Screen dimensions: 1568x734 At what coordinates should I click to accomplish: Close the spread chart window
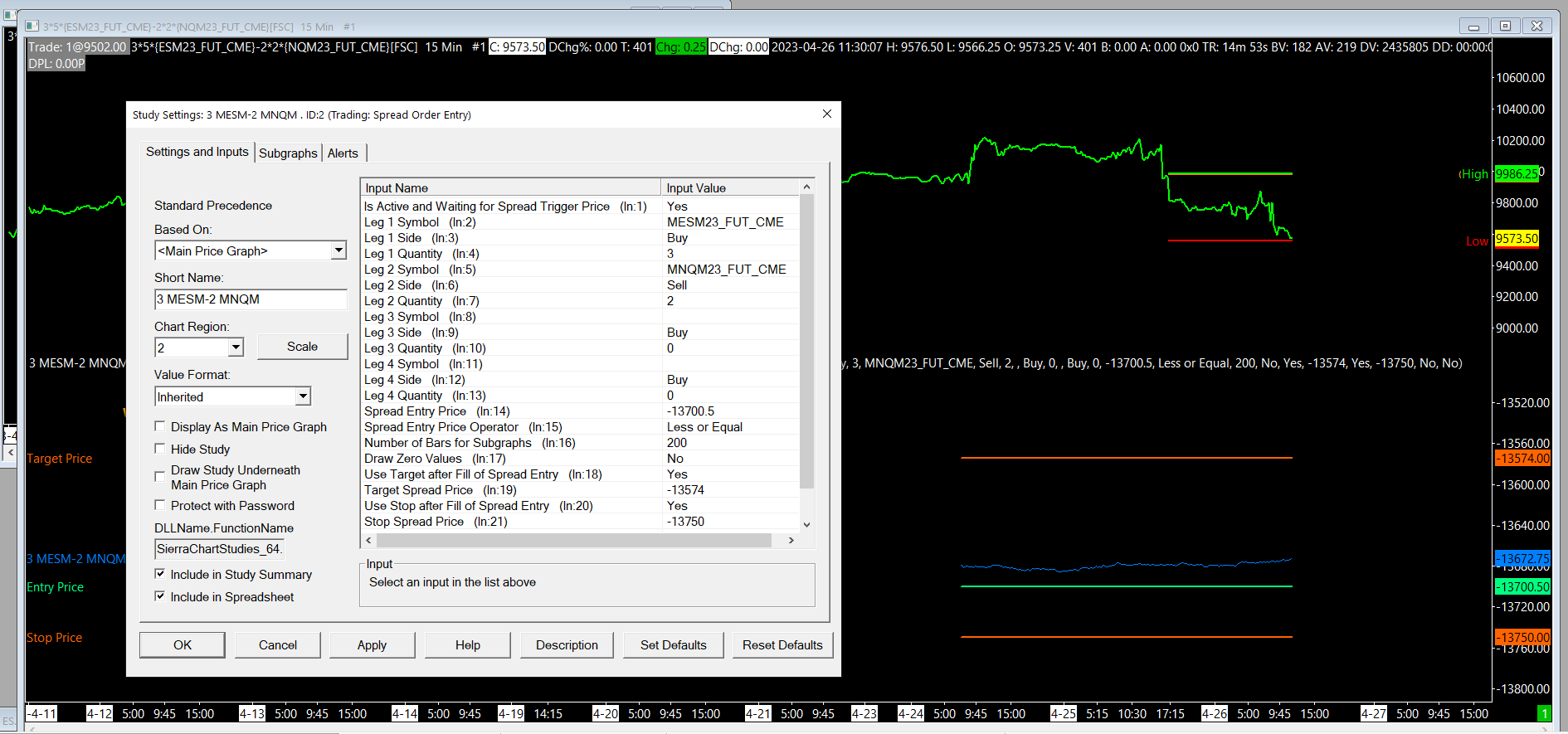click(x=1536, y=27)
